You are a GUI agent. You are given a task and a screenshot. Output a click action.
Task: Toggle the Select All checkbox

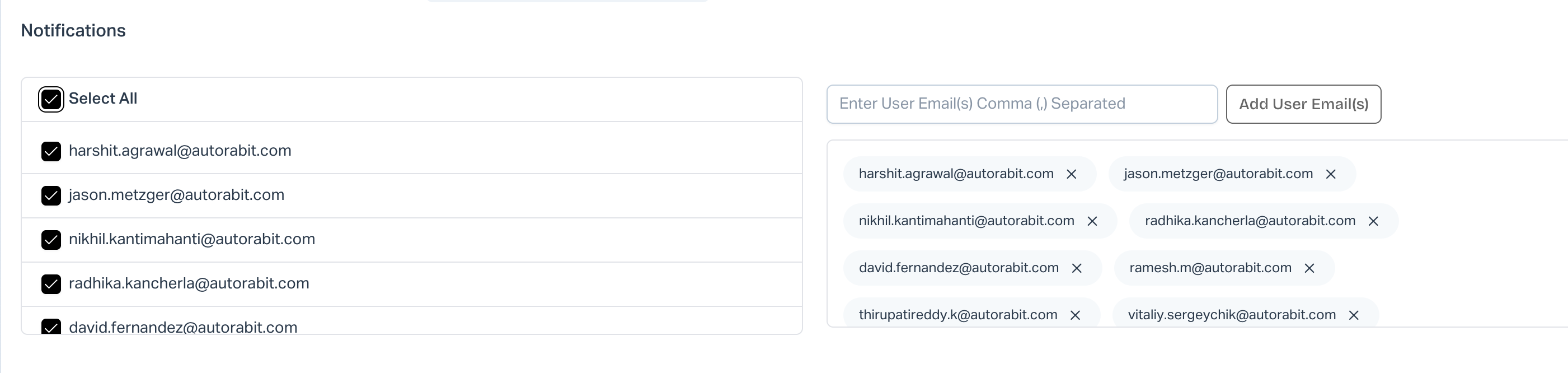pos(51,99)
